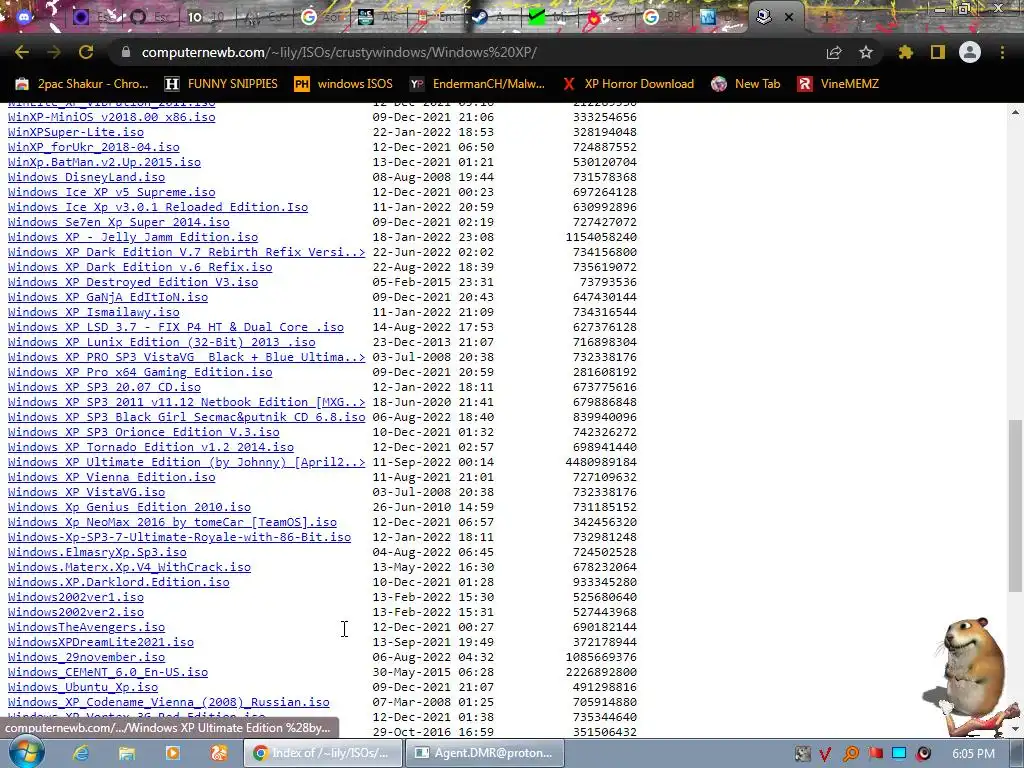The width and height of the screenshot is (1024, 768).
Task: Download Windows_Ubuntu_Xp.iso
Action: [x=83, y=688]
